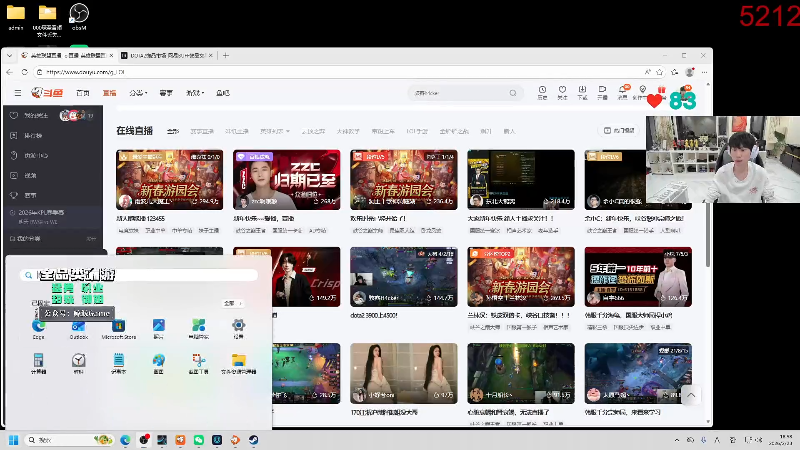The image size is (800, 450).
Task: Launch Outlook from the Start menu pinned apps
Action: click(x=78, y=326)
